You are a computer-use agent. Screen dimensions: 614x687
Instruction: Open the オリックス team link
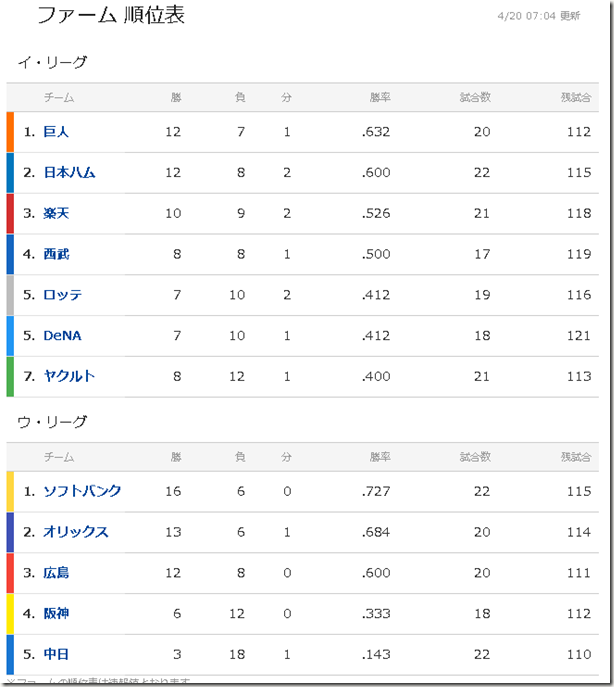75,531
